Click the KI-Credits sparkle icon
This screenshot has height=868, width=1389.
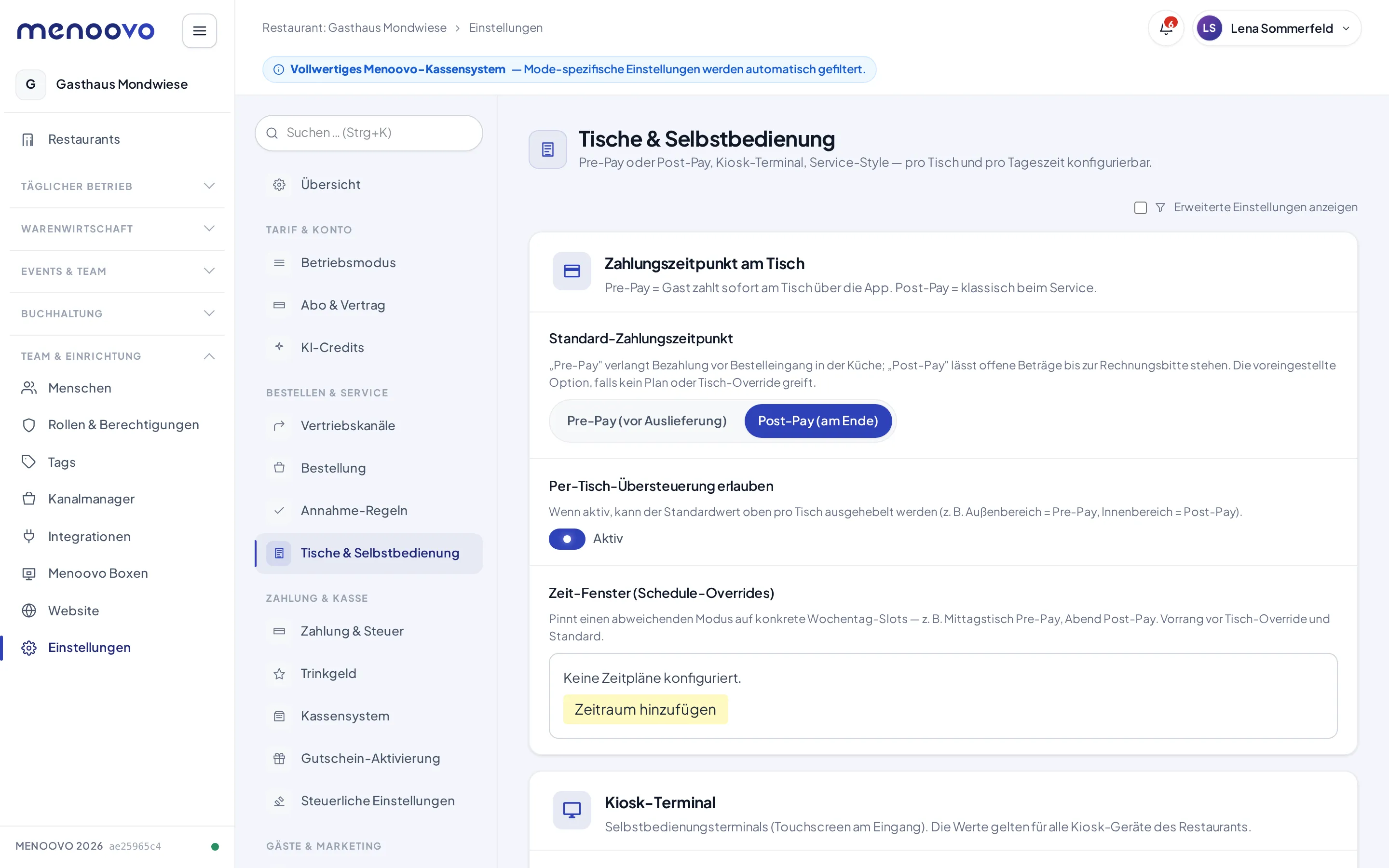[279, 347]
